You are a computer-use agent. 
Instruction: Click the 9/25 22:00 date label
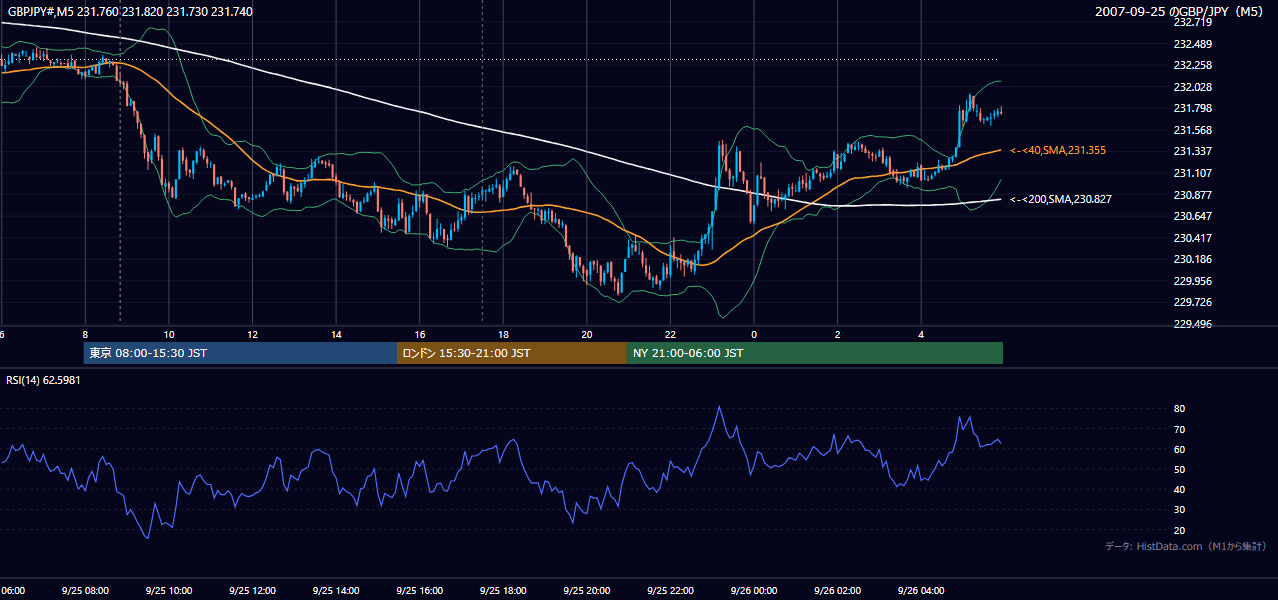click(x=670, y=591)
